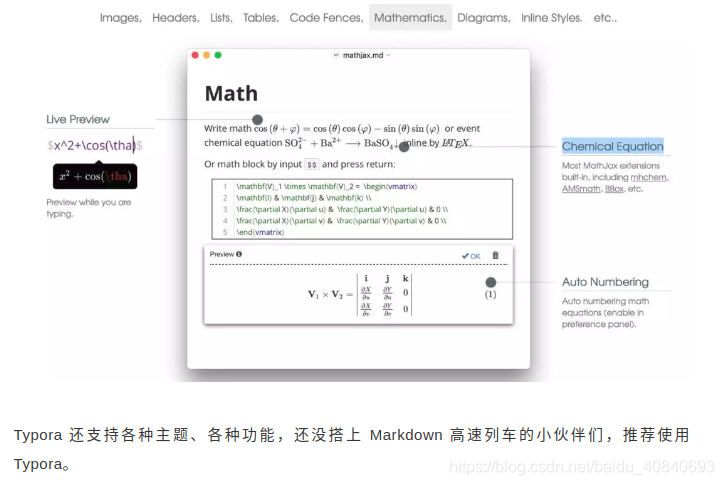Viewport: 724px width, 485px height.
Task: Click the 'Preview while you are typing.' caption
Action: (x=89, y=208)
